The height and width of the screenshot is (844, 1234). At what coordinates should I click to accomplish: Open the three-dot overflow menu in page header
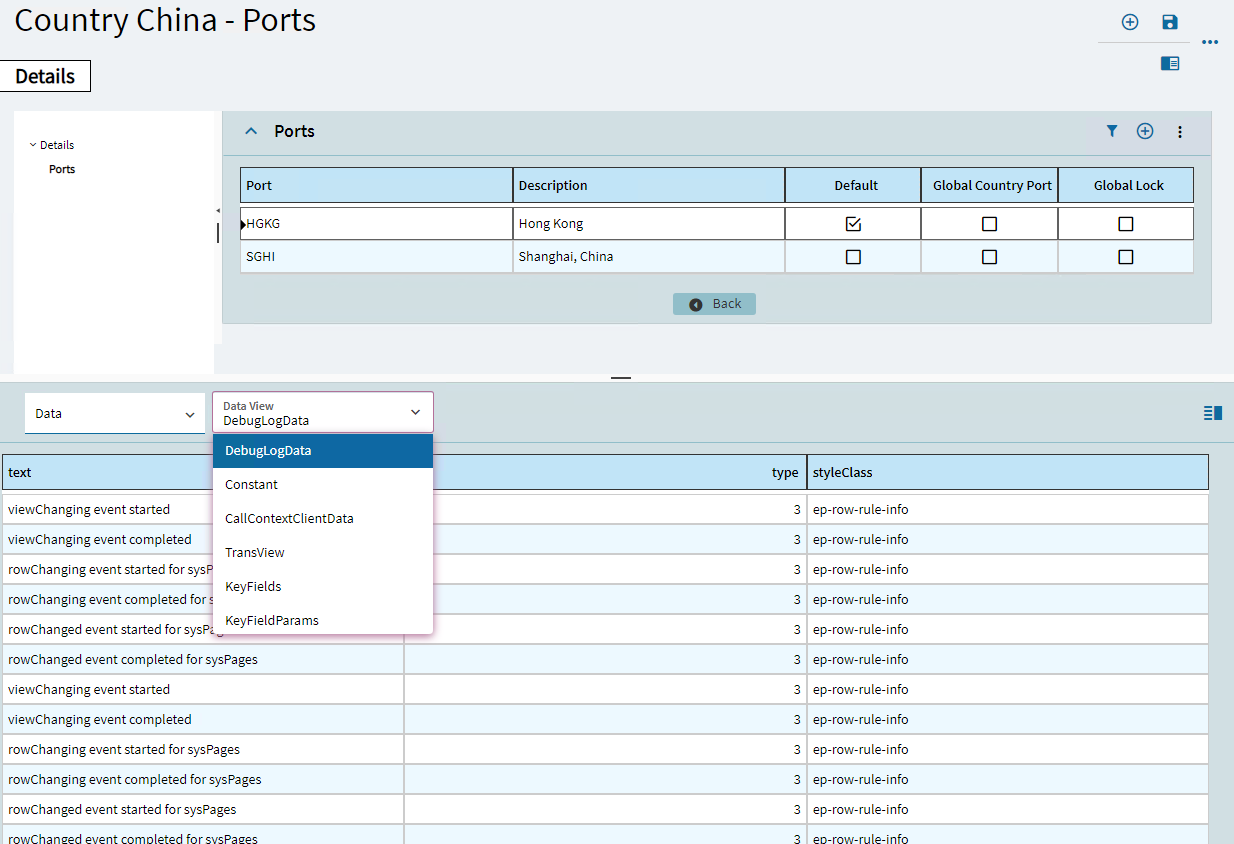(1210, 42)
